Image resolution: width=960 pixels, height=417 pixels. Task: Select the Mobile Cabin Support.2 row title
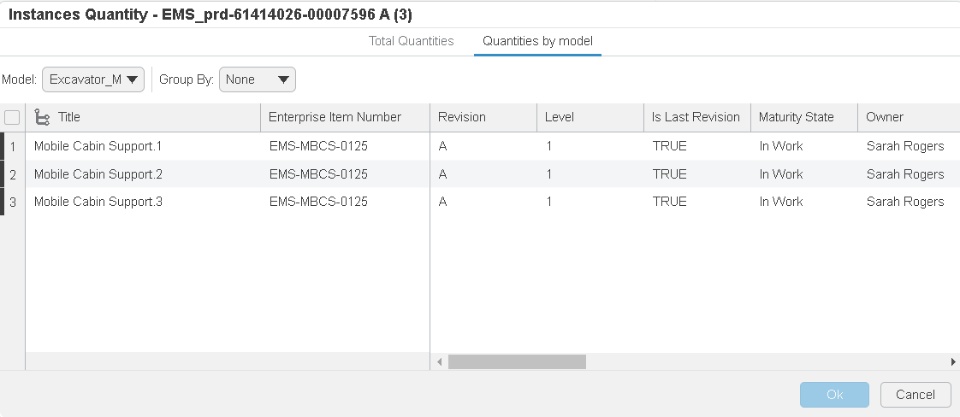click(x=98, y=174)
